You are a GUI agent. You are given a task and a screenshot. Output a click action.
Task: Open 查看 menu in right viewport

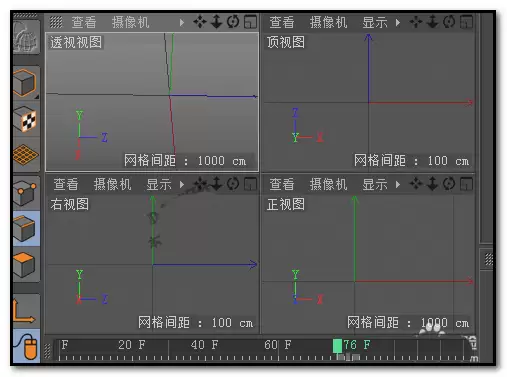coord(66,184)
